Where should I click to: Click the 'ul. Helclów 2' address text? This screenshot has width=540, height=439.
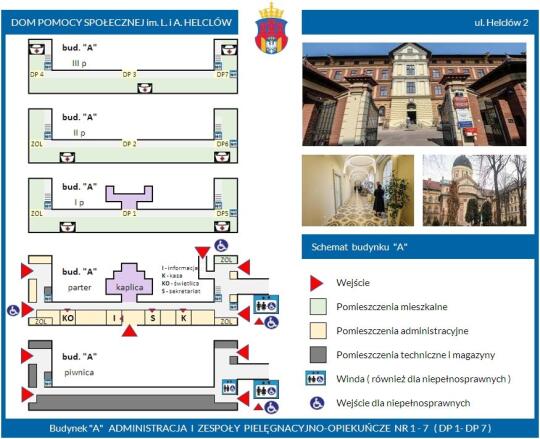pyautogui.click(x=501, y=23)
